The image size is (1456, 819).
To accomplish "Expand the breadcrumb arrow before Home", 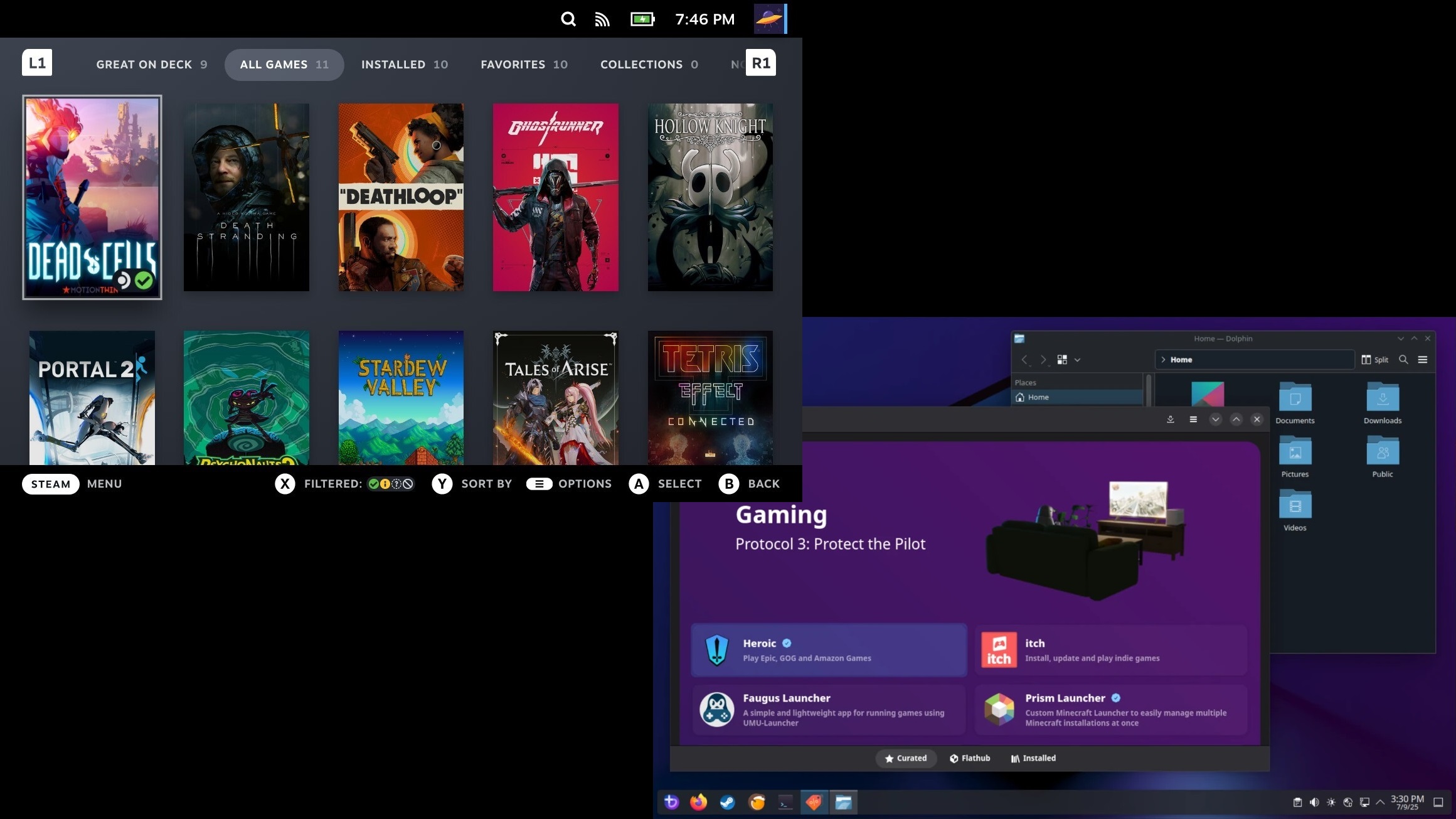I will (x=1164, y=360).
